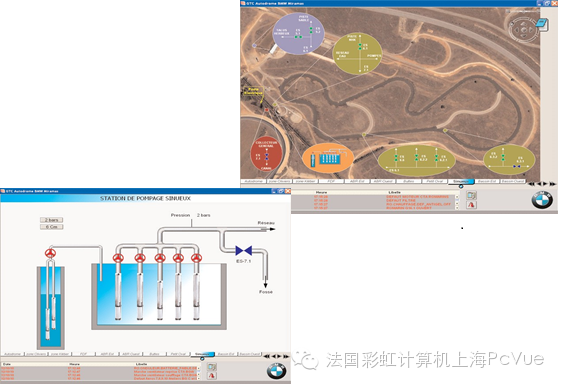Click BMW logo in map window
Screen dimensions: 561x387
click(542, 200)
